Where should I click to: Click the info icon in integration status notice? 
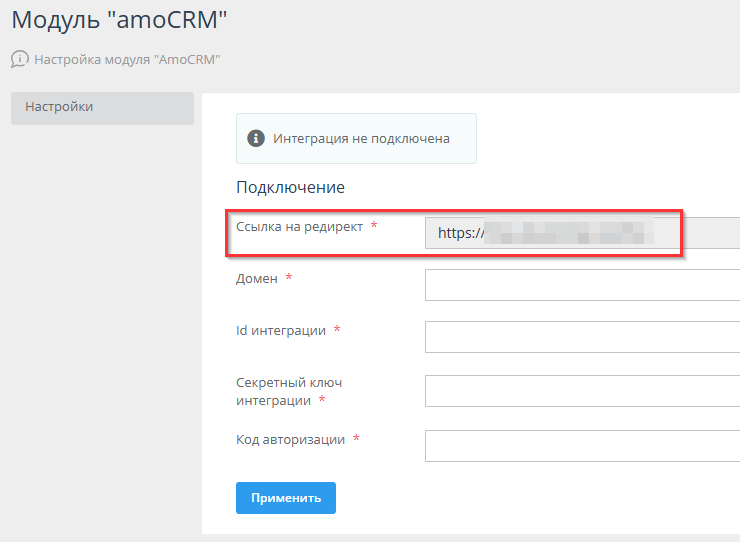click(256, 138)
